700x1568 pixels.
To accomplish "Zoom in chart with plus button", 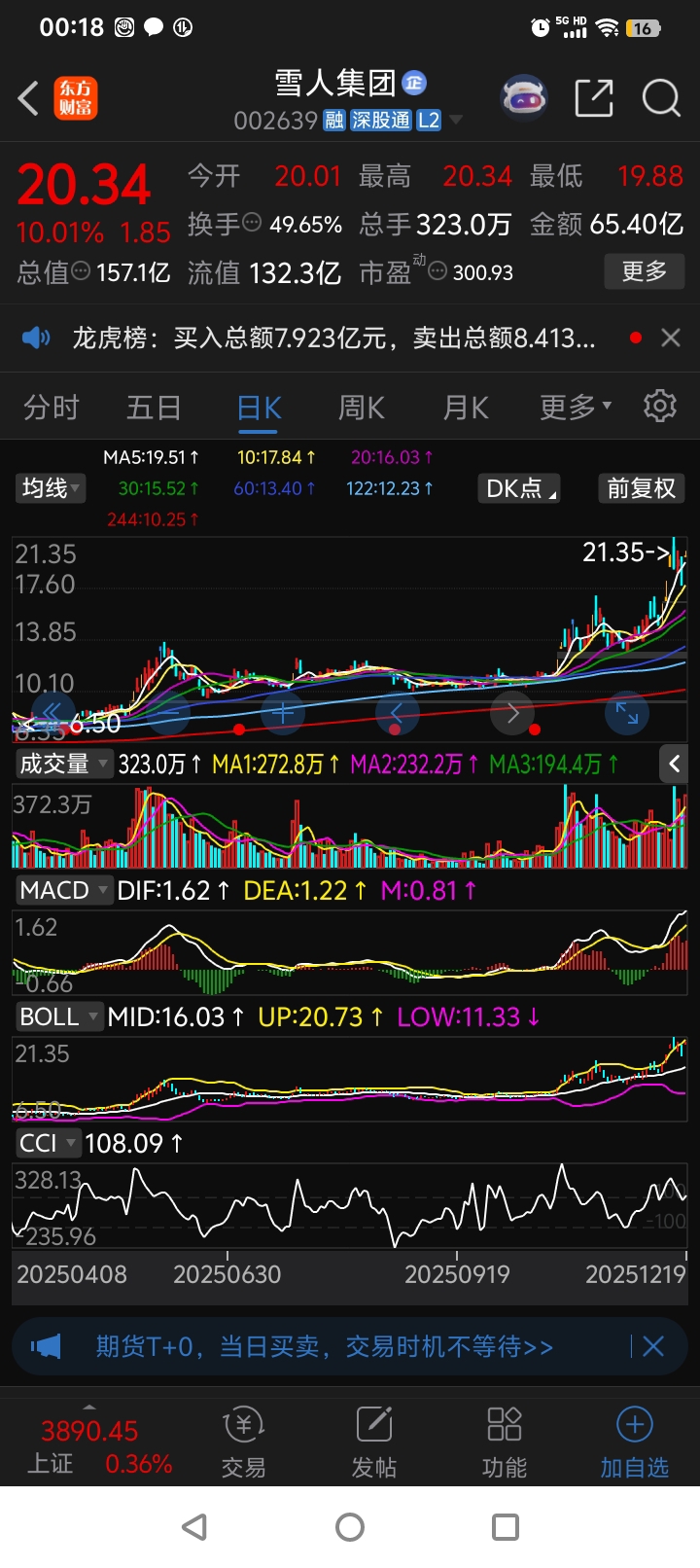I will click(283, 713).
